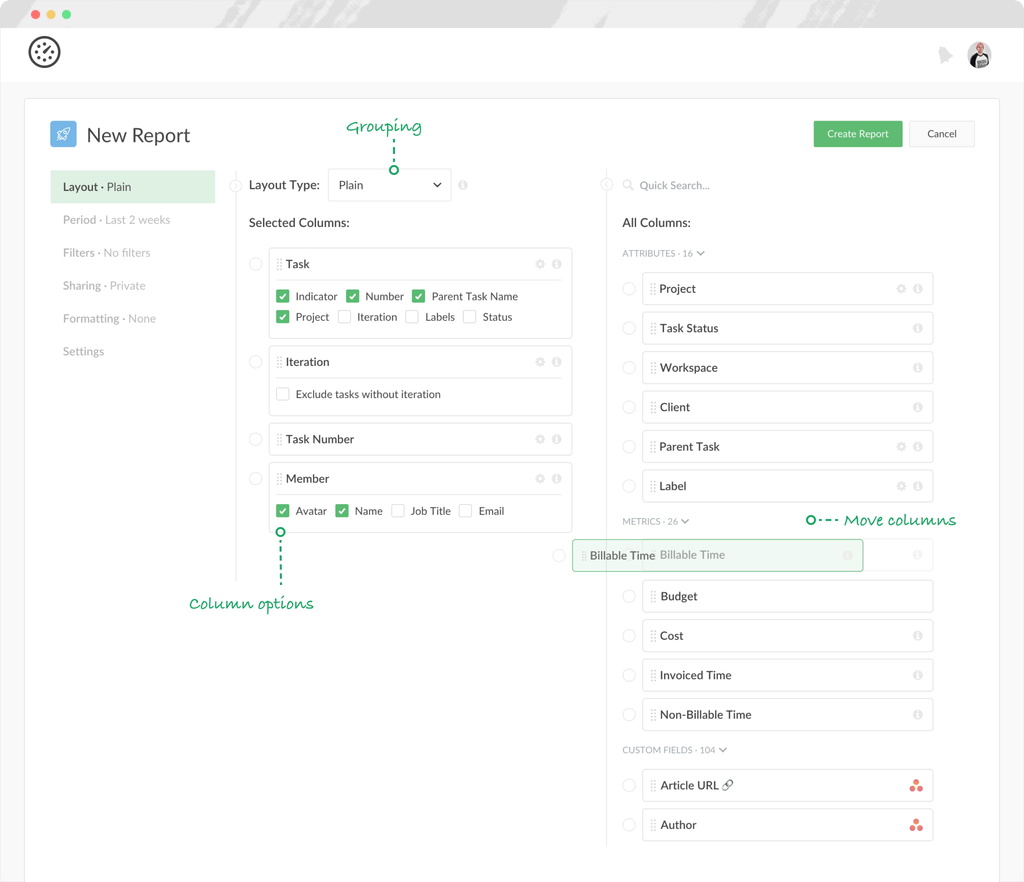Screen dimensions: 1024x882
Task: Click the Create Report button
Action: coord(857,133)
